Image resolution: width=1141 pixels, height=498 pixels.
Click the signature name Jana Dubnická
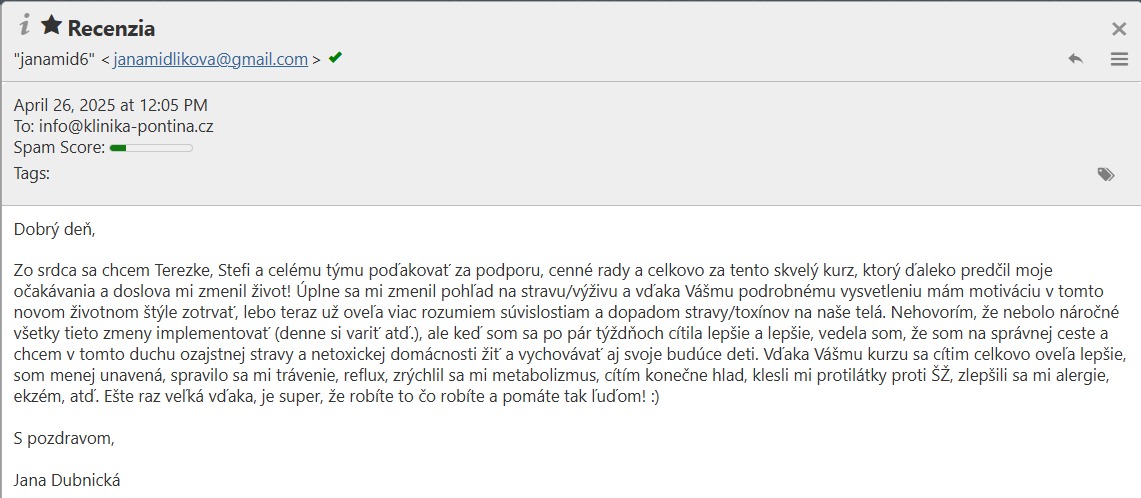(67, 481)
